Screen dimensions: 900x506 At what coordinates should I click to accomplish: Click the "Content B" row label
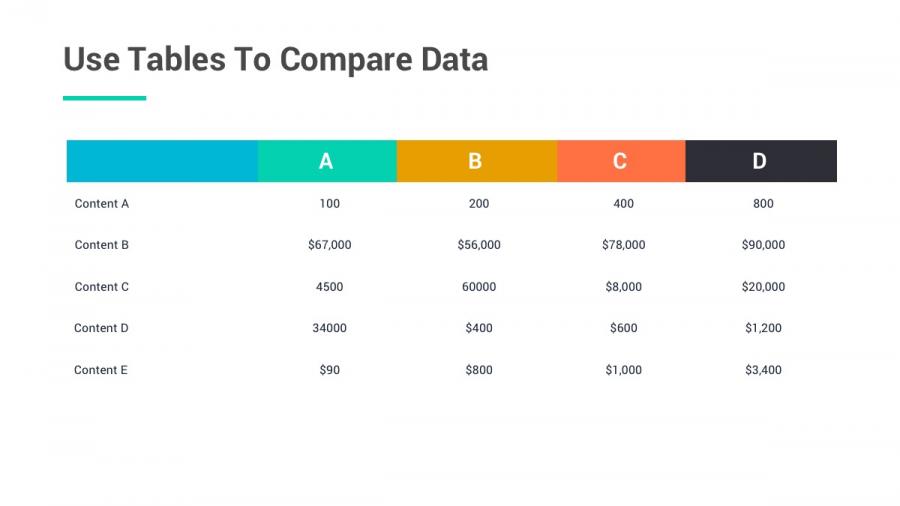[102, 245]
